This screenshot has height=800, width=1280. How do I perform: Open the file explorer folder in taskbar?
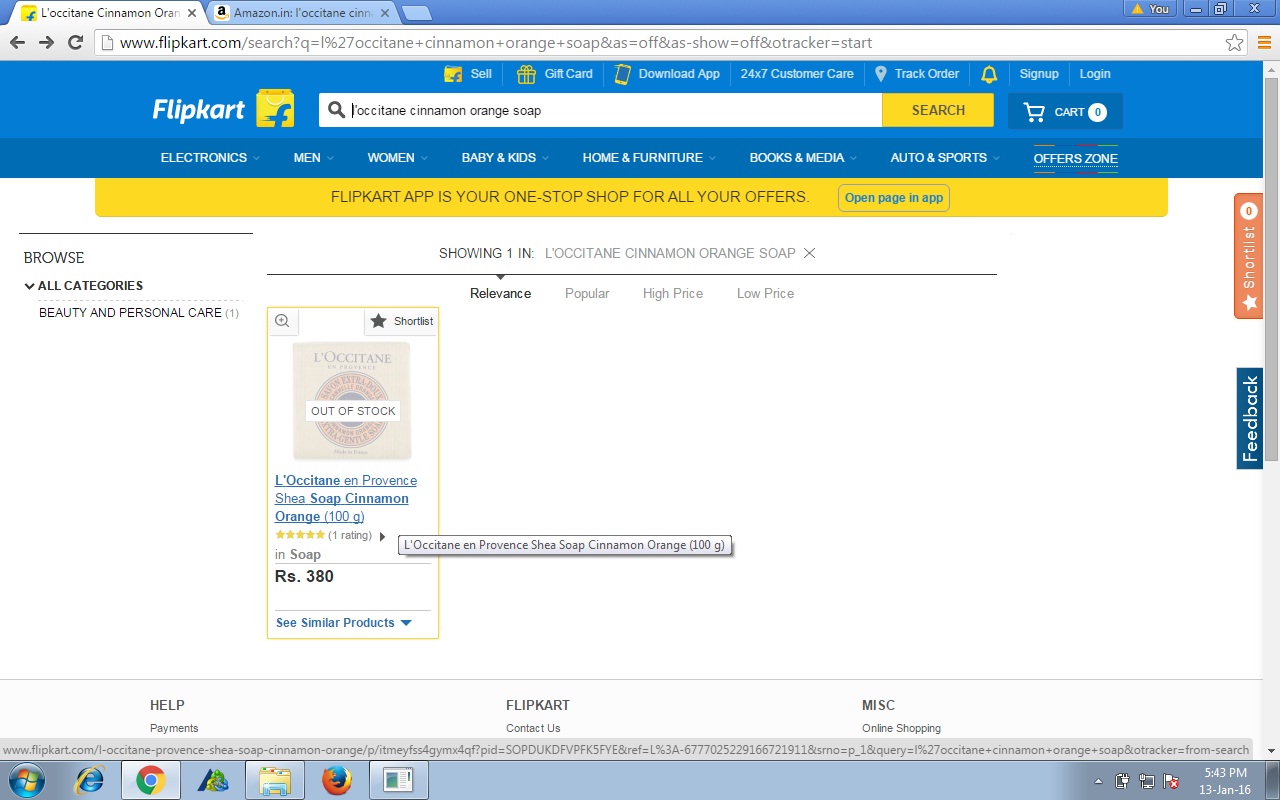[274, 780]
